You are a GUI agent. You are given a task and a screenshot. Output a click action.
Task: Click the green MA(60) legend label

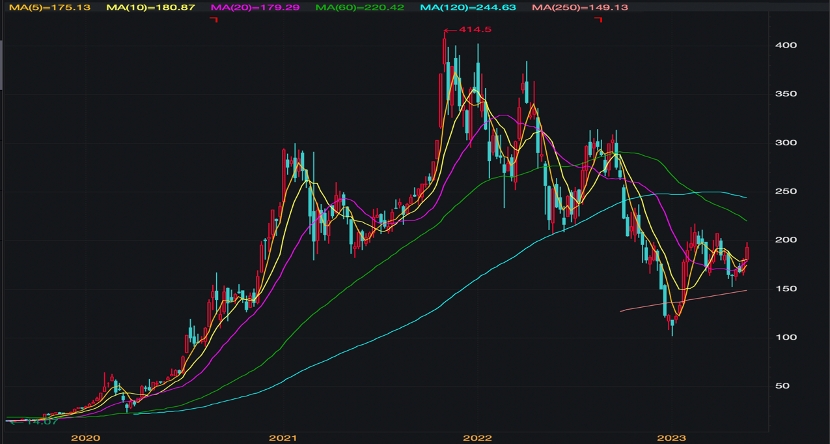pyautogui.click(x=359, y=7)
